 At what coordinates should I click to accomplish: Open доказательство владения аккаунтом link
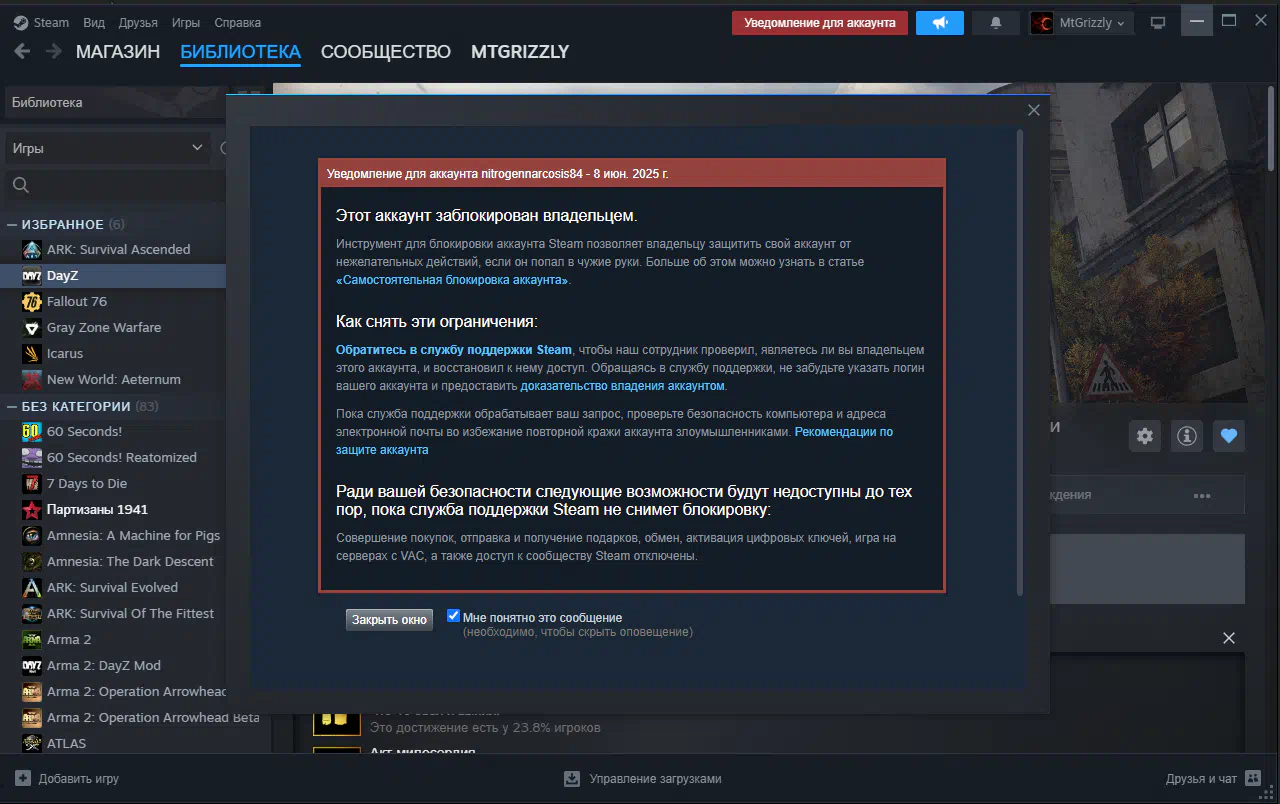pos(622,385)
